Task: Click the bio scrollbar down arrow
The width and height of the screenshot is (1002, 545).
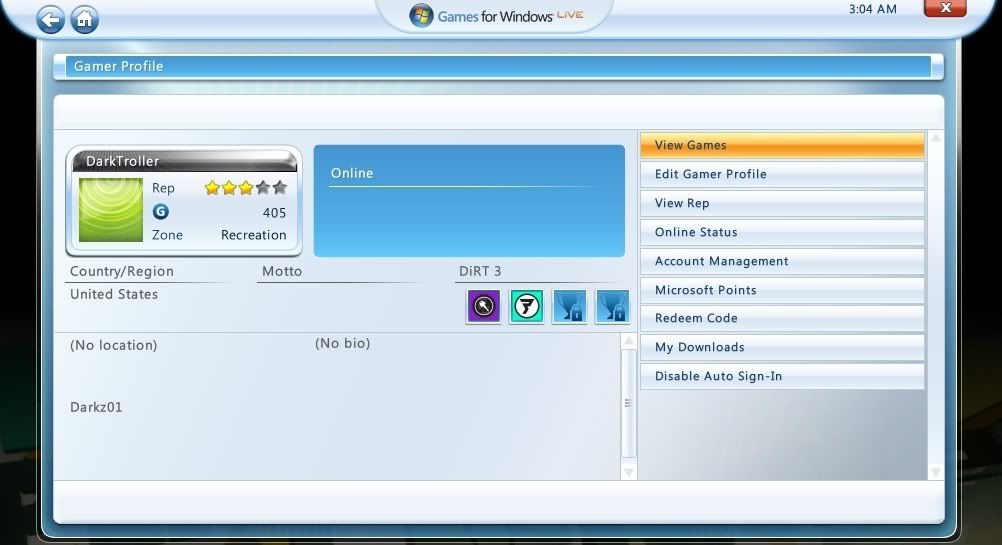Action: 628,472
